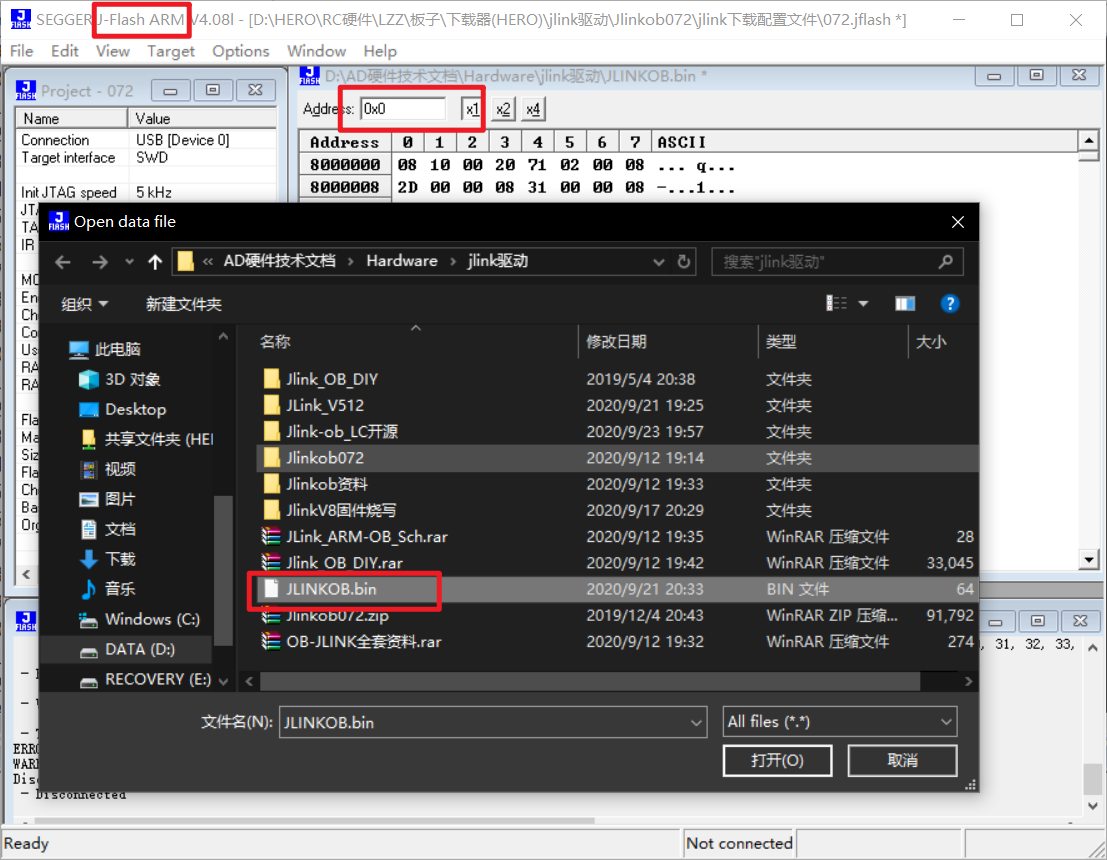Set data view to x1 width
This screenshot has height=860, width=1107.
pos(472,109)
